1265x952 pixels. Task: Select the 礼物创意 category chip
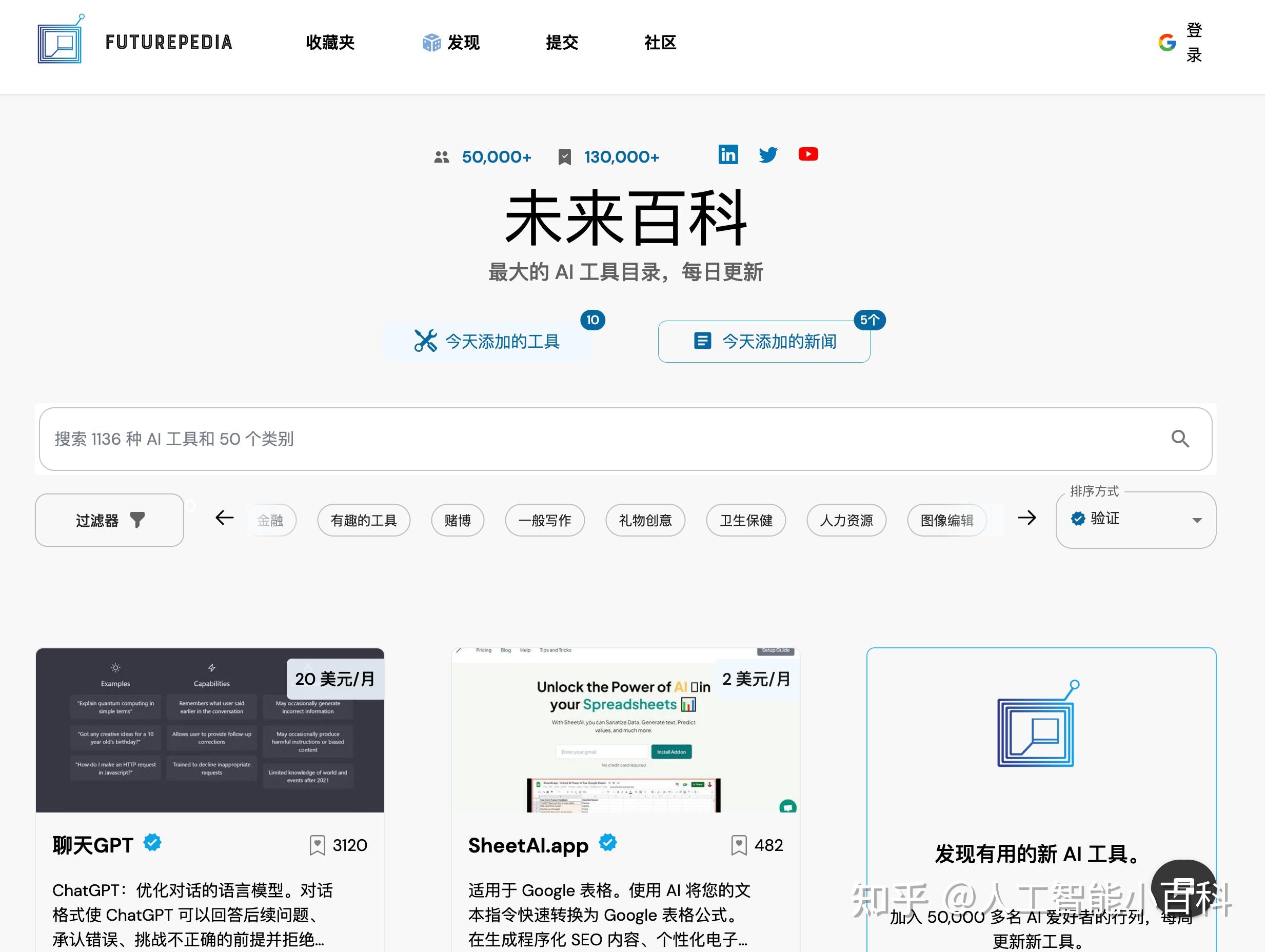(x=645, y=520)
